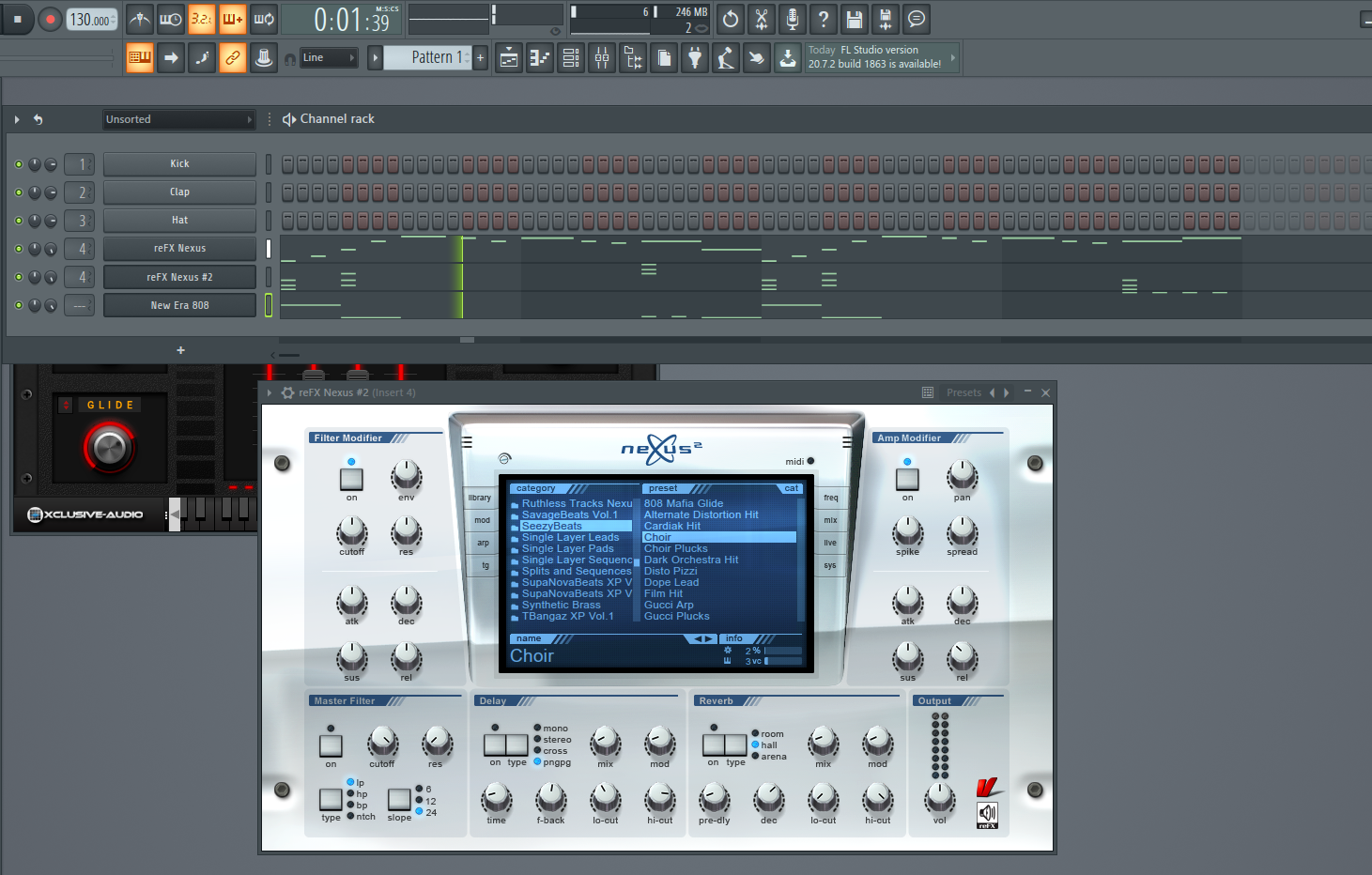Click the circular undo arrow toolbar icon
Image resolution: width=1372 pixels, height=875 pixels.
click(x=731, y=19)
